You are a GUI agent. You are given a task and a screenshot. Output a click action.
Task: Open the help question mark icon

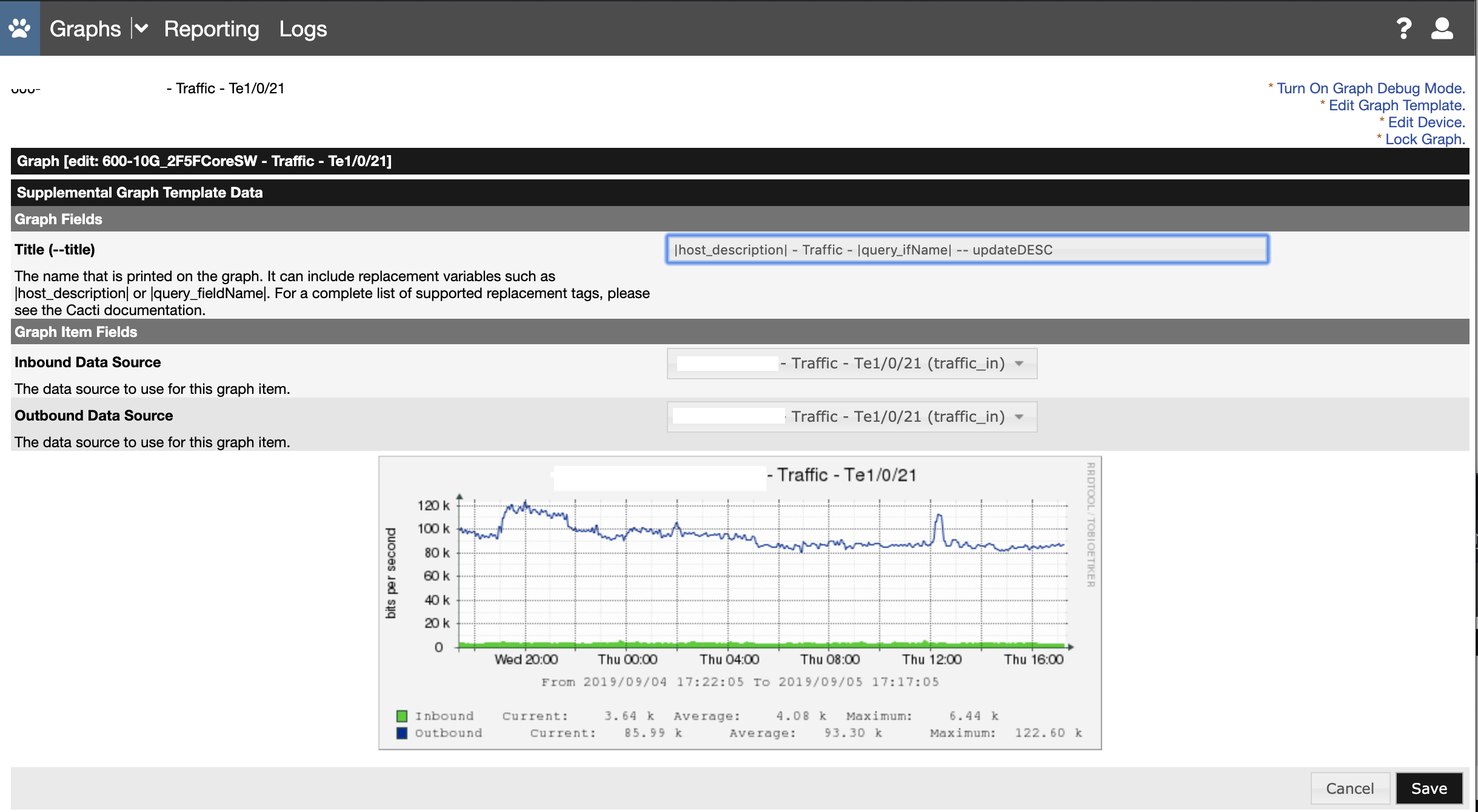pyautogui.click(x=1403, y=28)
